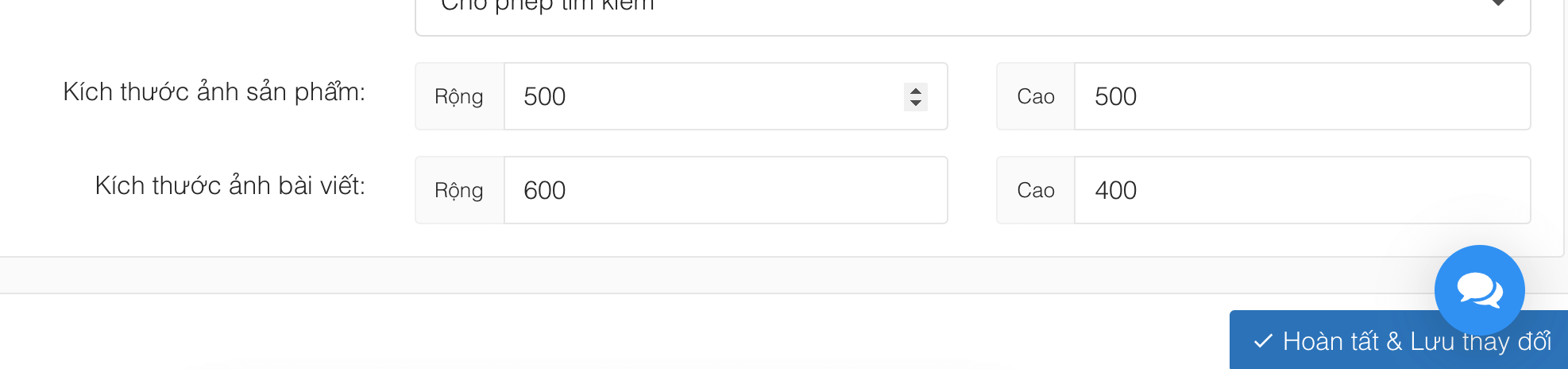Viewport: 1568px width, 369px height.
Task: Focus the article image width field showing 600
Action: (724, 190)
